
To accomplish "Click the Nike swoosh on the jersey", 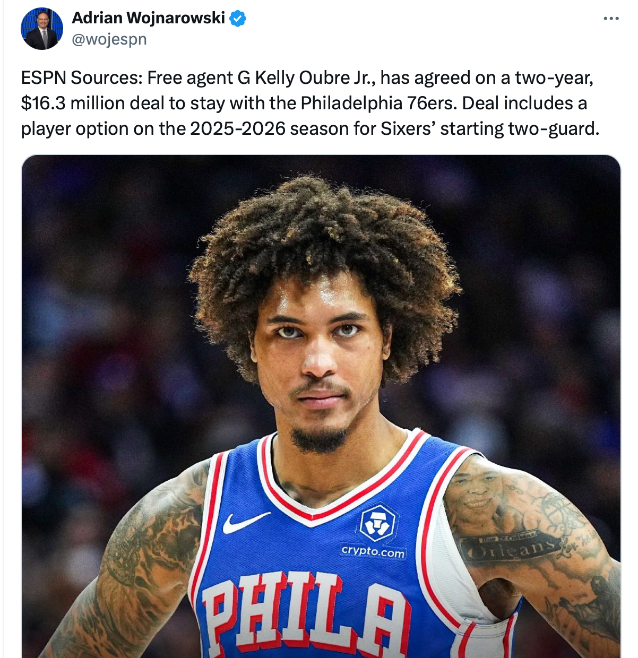I will 246,522.
